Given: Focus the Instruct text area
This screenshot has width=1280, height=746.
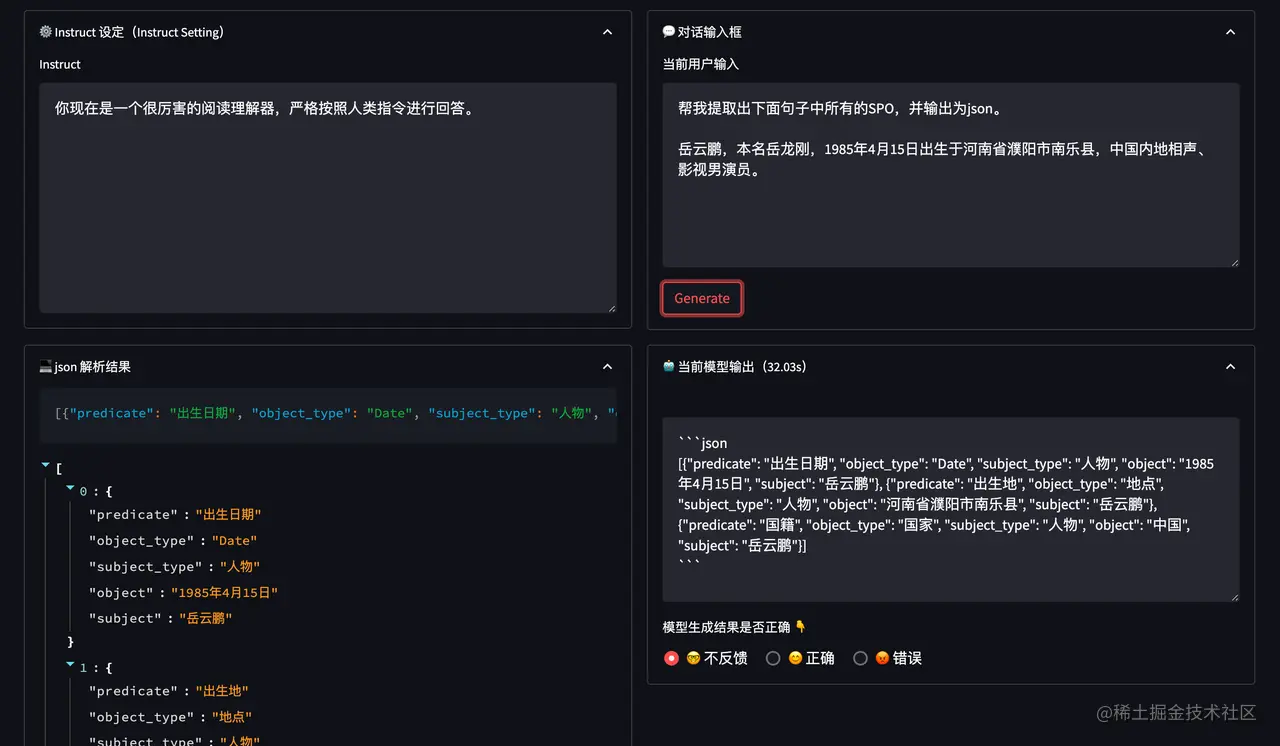Looking at the screenshot, I should pos(328,198).
